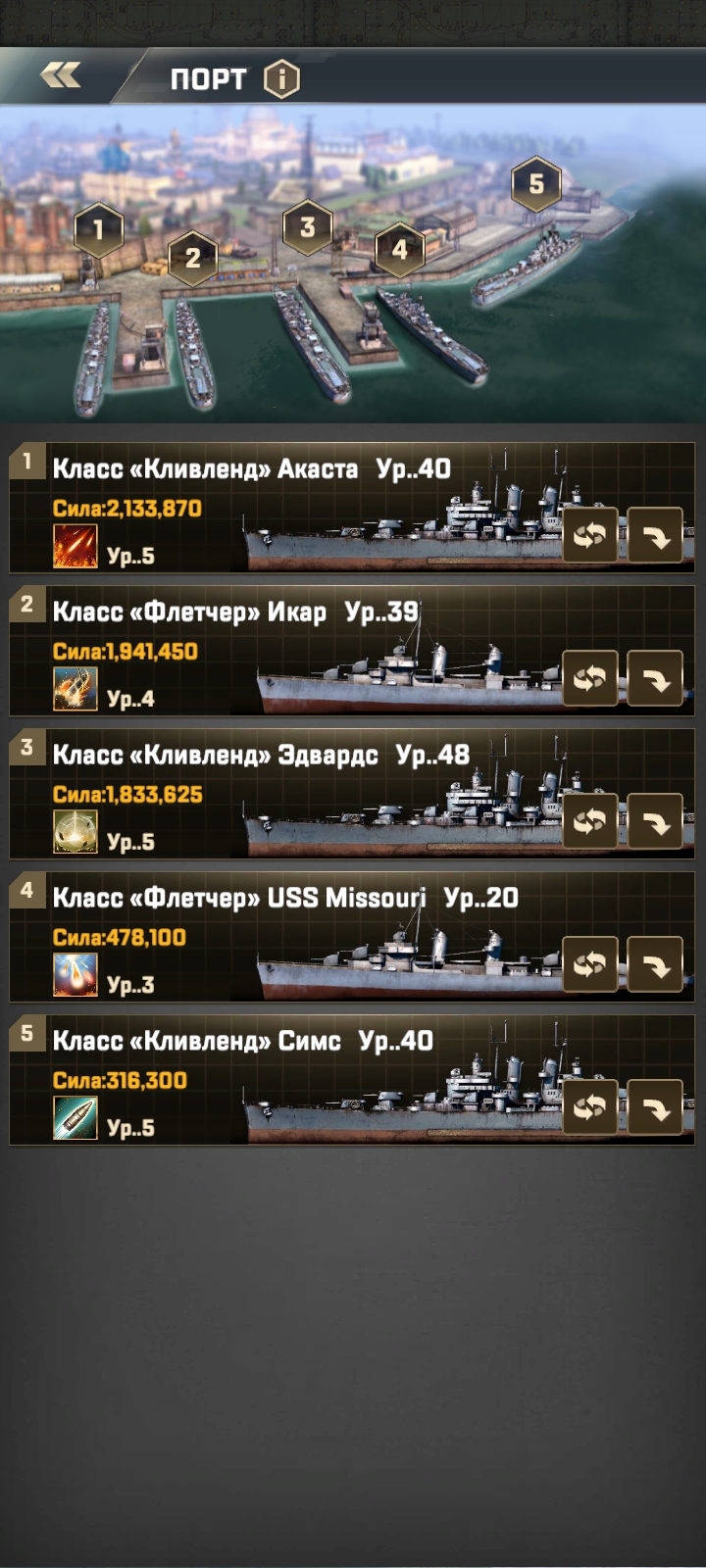Image resolution: width=706 pixels, height=1568 pixels.
Task: Open Икар's skill icon Ур..4
Action: click(x=76, y=689)
